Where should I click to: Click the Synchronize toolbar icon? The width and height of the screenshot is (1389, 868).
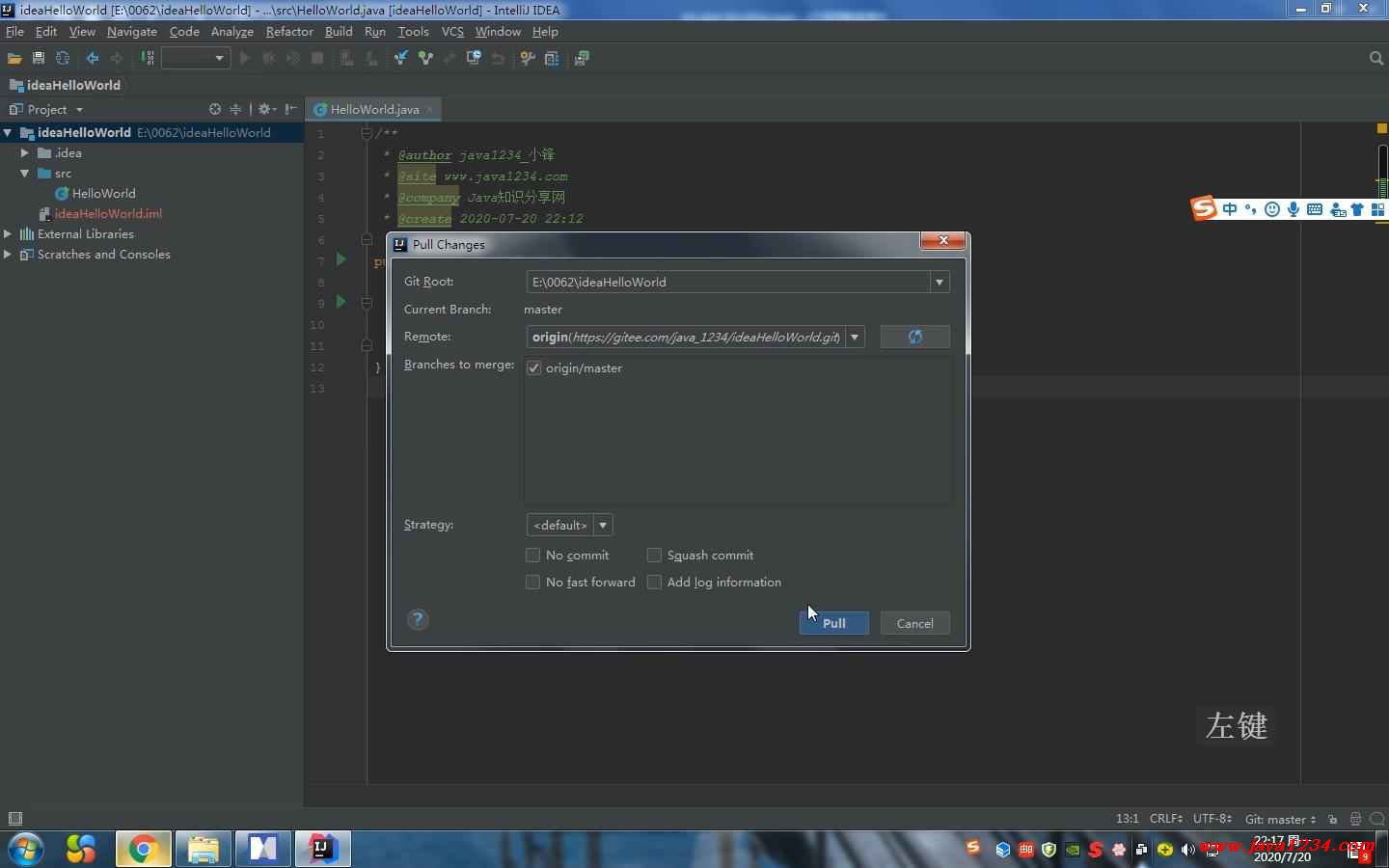(x=63, y=58)
